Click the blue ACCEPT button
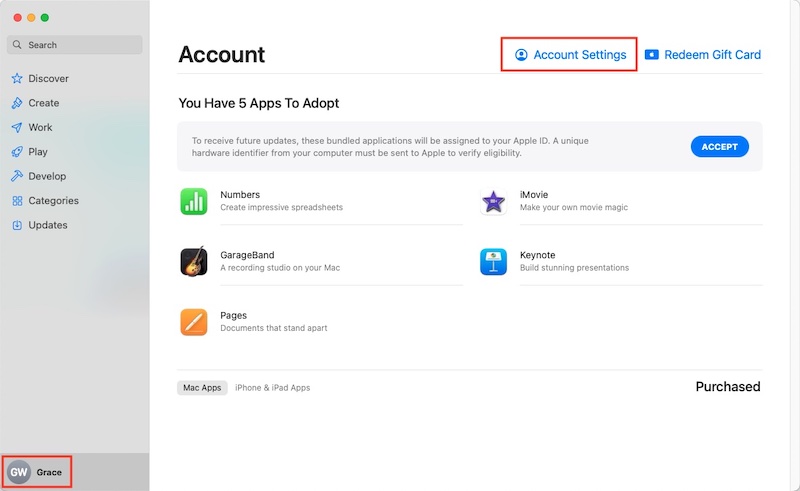 [x=719, y=147]
